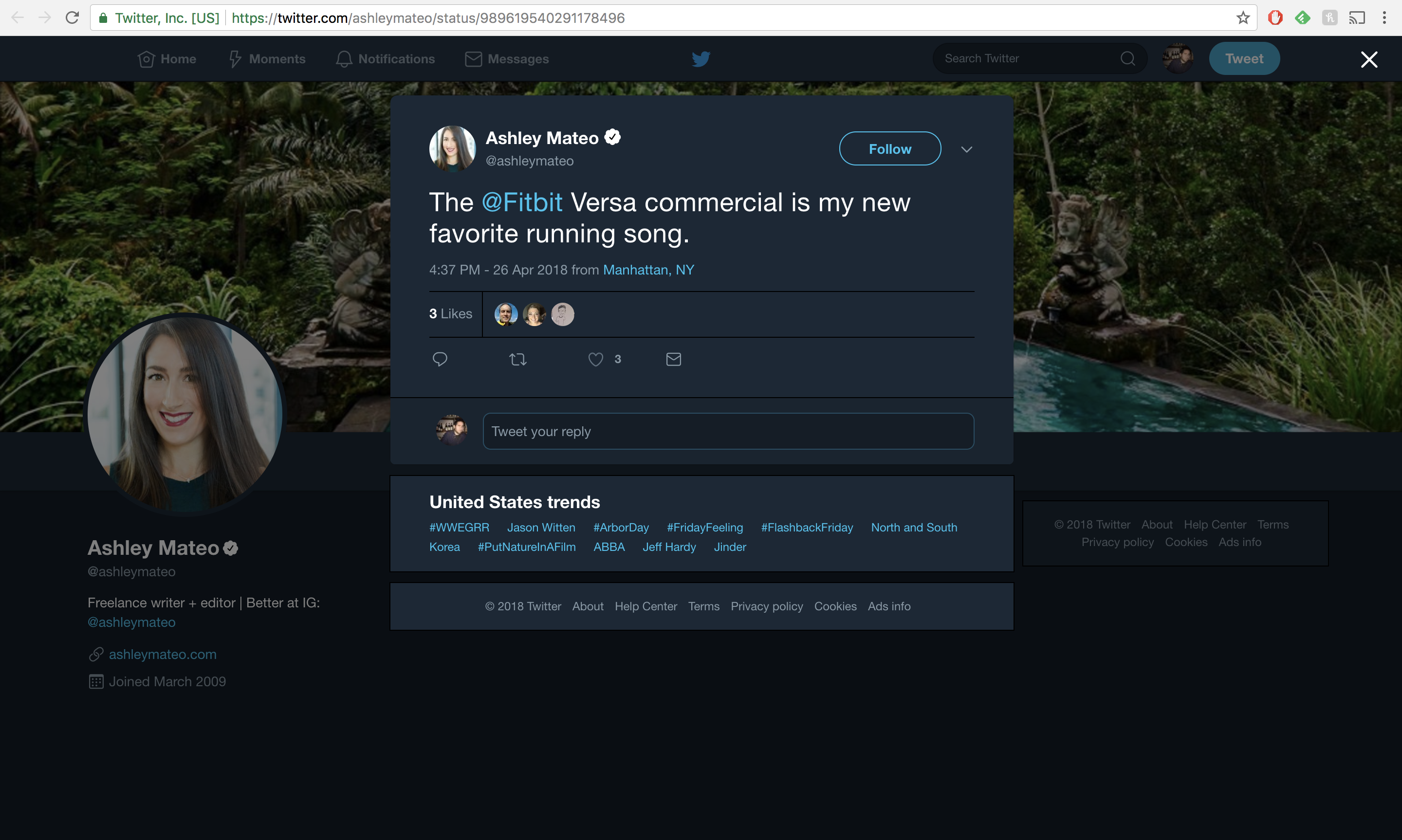Click Ads info in right sidebar footer
Viewport: 1402px width, 840px height.
(1239, 542)
